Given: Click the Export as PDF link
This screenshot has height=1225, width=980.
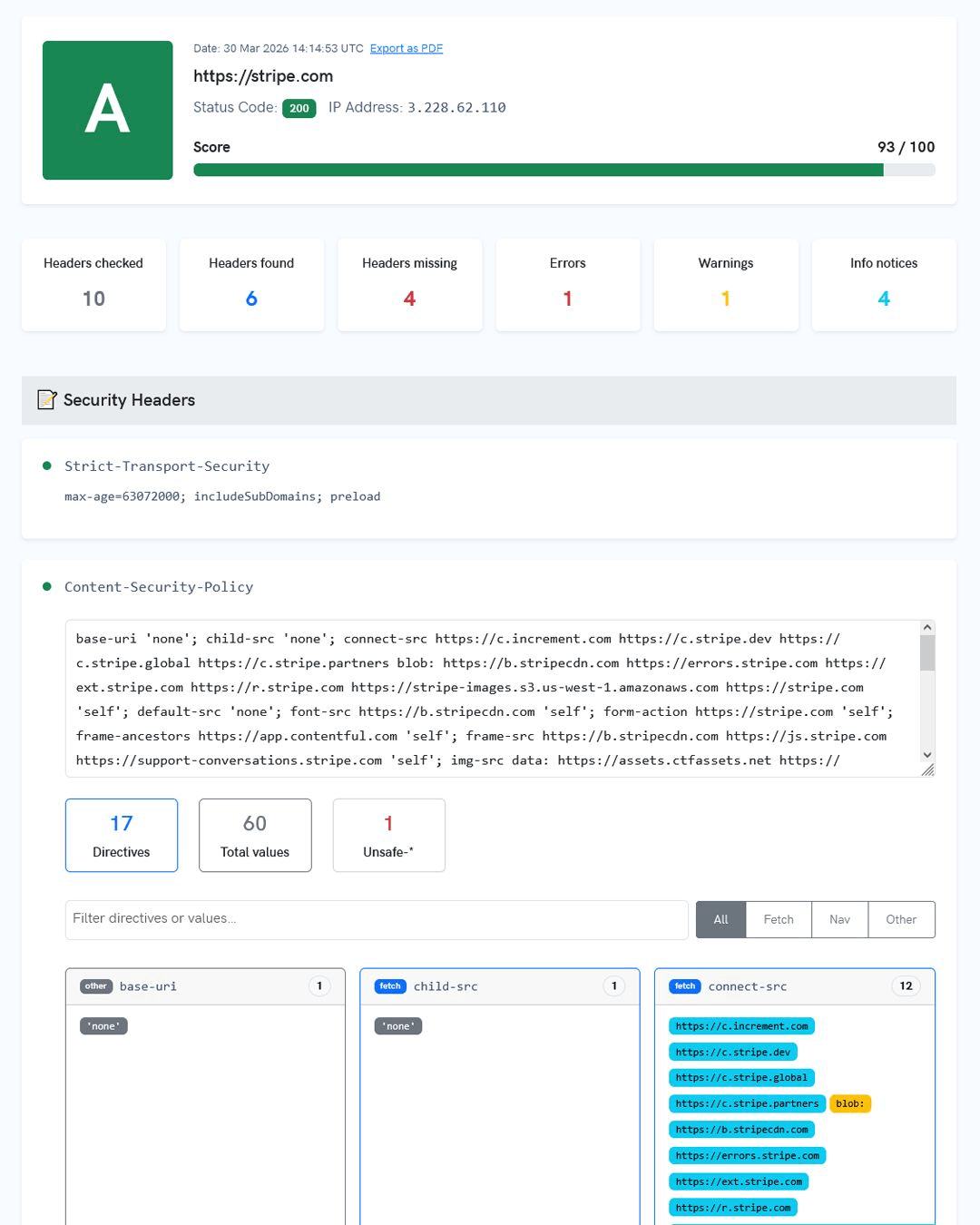Looking at the screenshot, I should (406, 48).
